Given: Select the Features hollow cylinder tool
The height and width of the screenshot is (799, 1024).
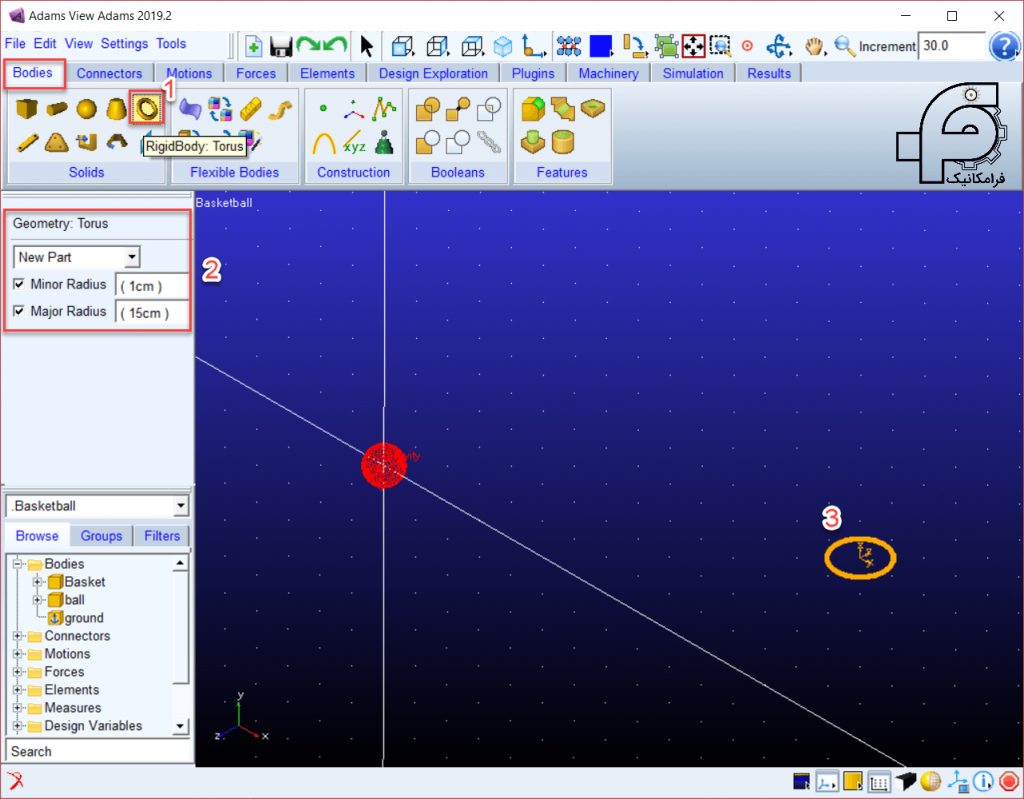Looking at the screenshot, I should click(x=562, y=142).
